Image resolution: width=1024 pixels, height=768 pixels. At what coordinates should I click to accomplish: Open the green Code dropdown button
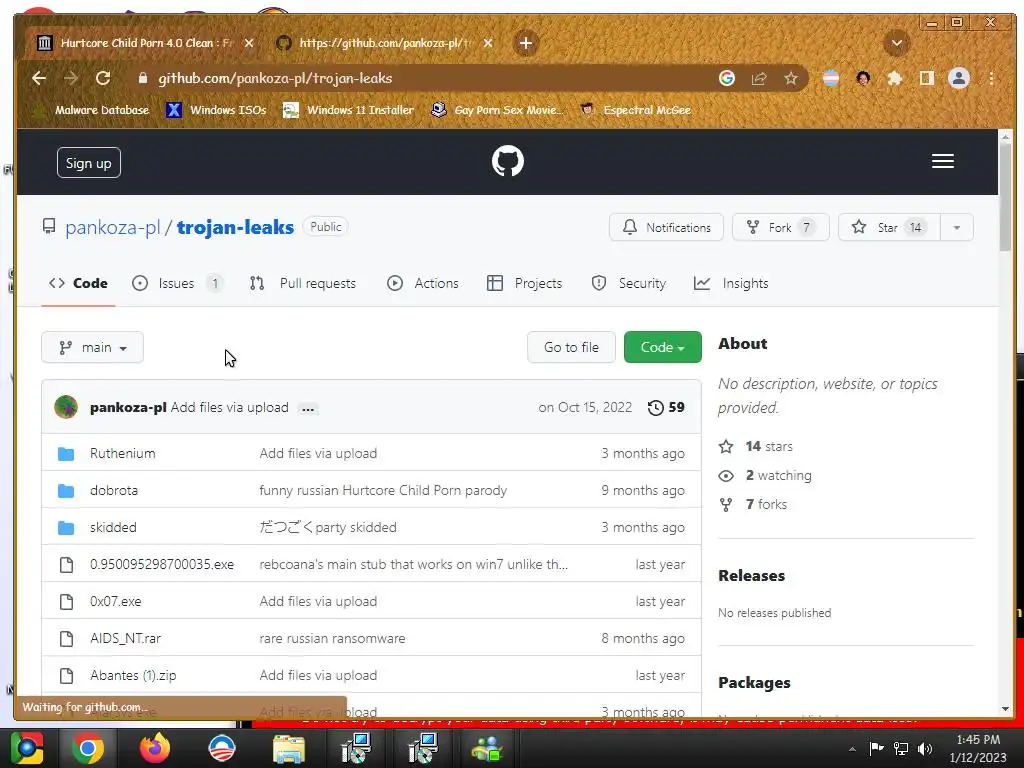coord(662,347)
